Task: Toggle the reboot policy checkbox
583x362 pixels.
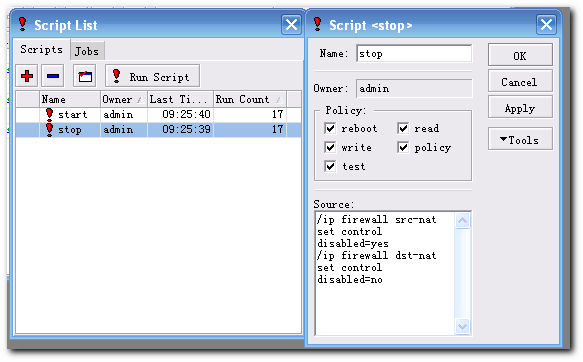Action: tap(330, 128)
